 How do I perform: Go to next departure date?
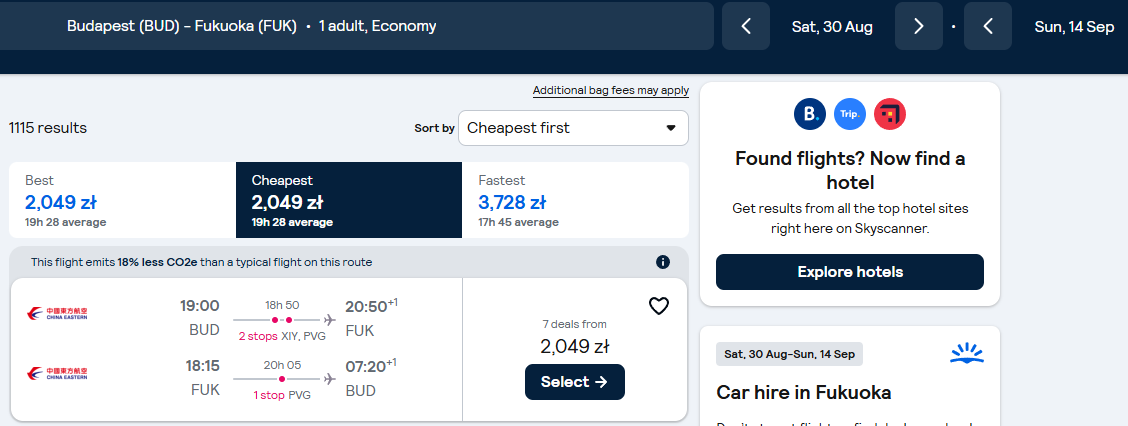click(919, 27)
